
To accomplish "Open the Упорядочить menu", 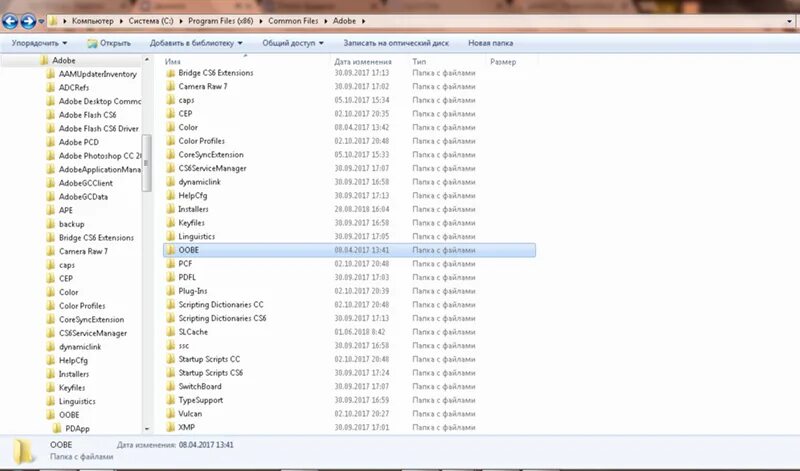I will click(39, 43).
